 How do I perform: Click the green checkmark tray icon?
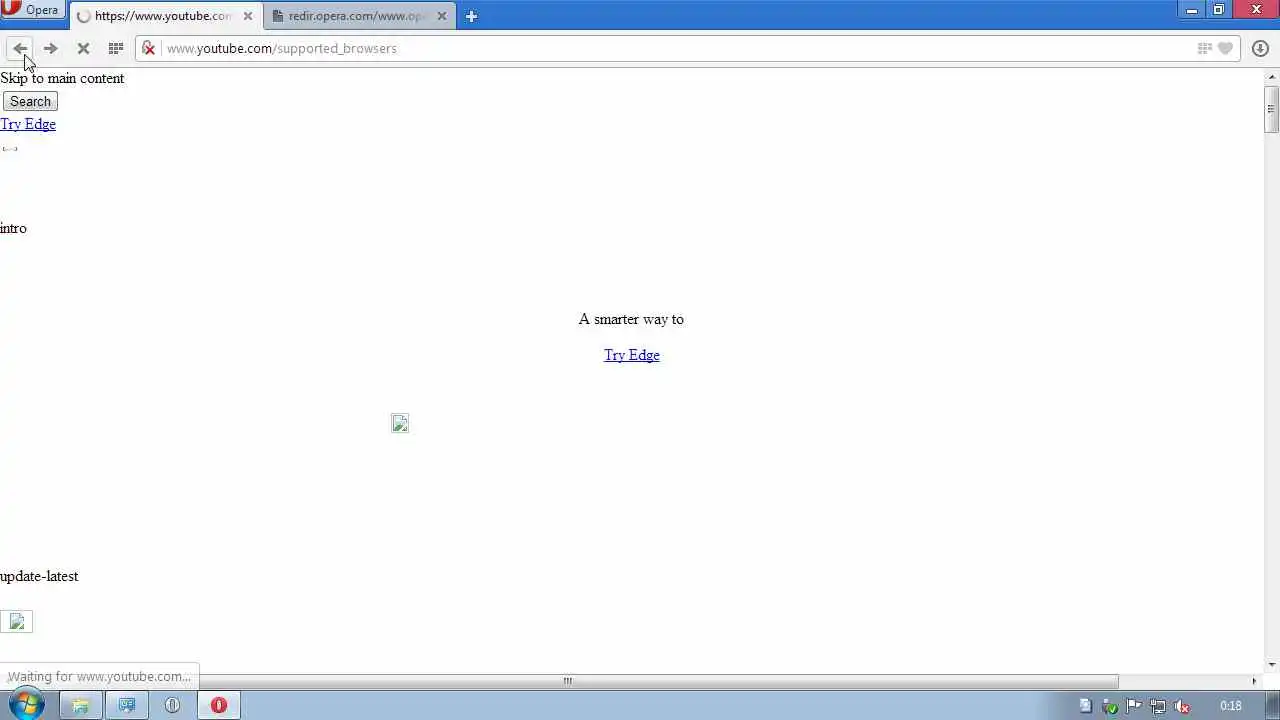(1110, 706)
